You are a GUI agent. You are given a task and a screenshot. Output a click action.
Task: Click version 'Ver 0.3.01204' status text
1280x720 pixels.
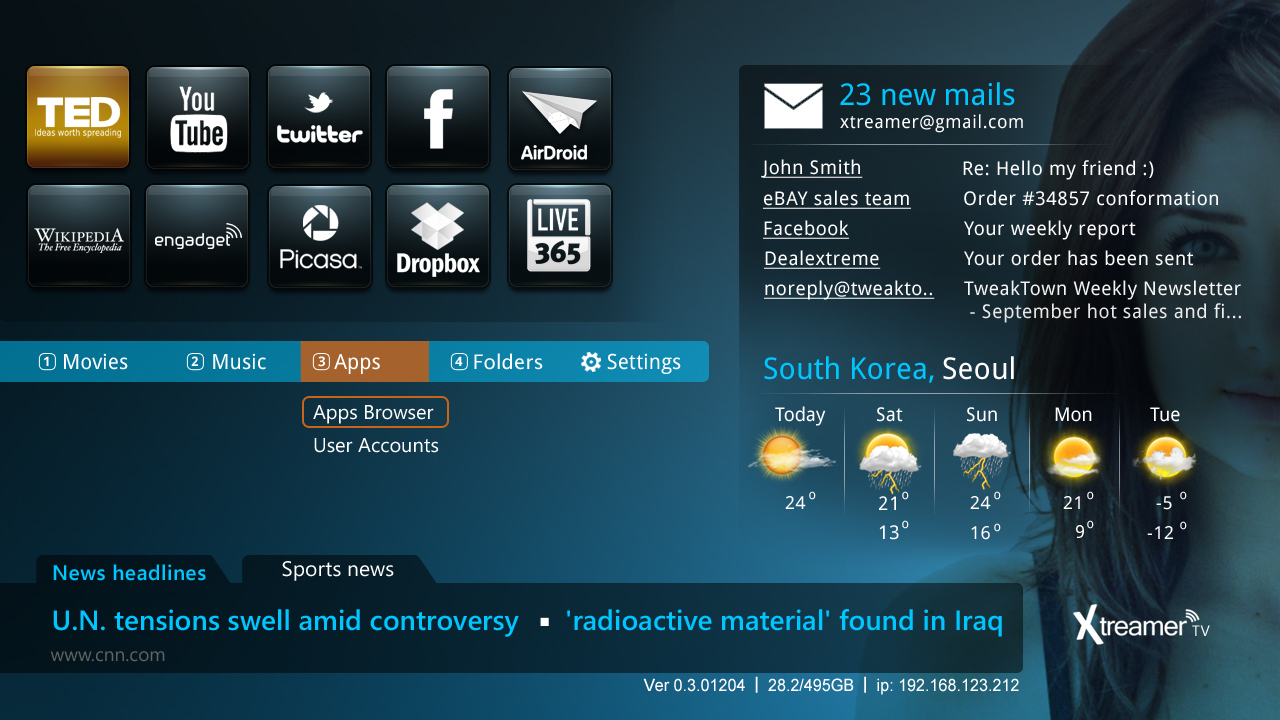pos(695,686)
